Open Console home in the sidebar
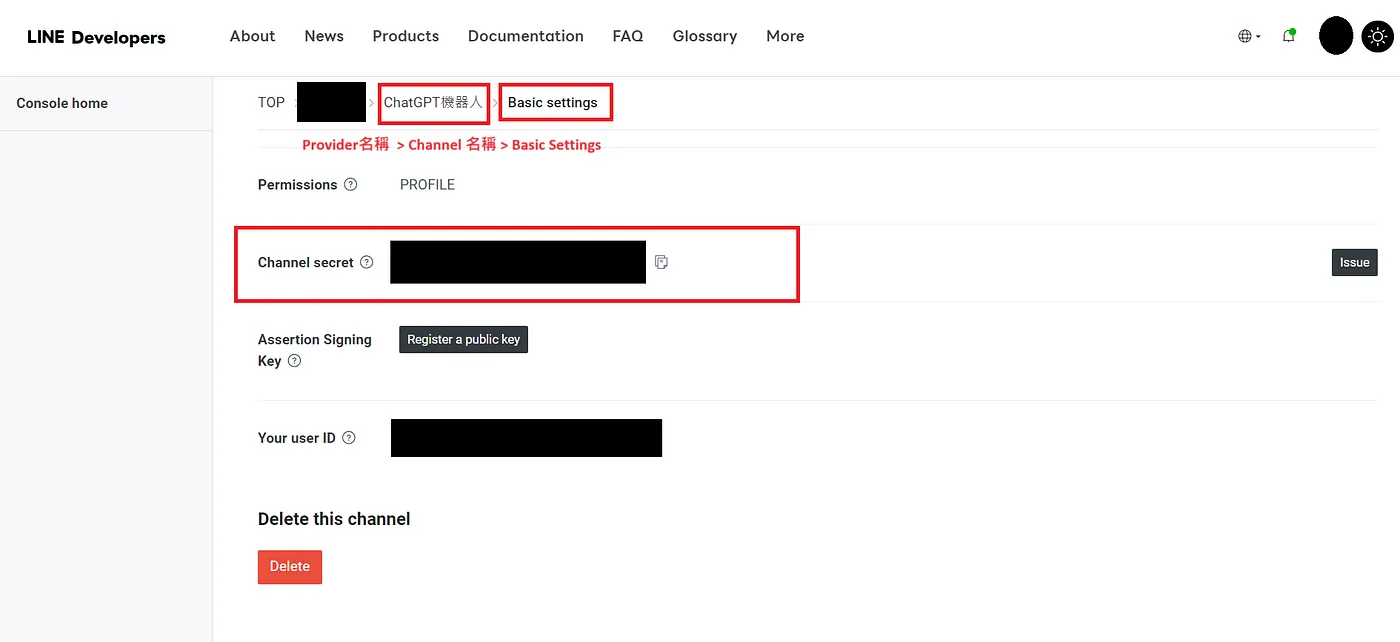1400x642 pixels. pyautogui.click(x=62, y=103)
